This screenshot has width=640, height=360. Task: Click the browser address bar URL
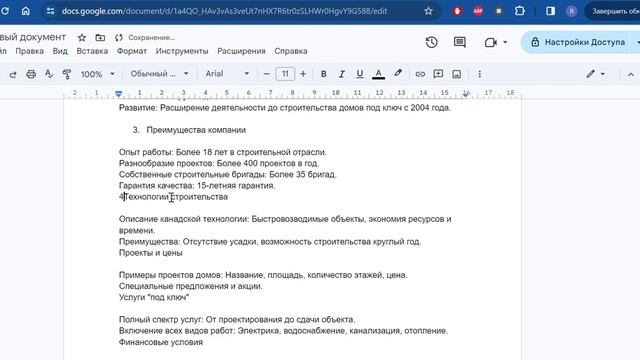pos(224,11)
